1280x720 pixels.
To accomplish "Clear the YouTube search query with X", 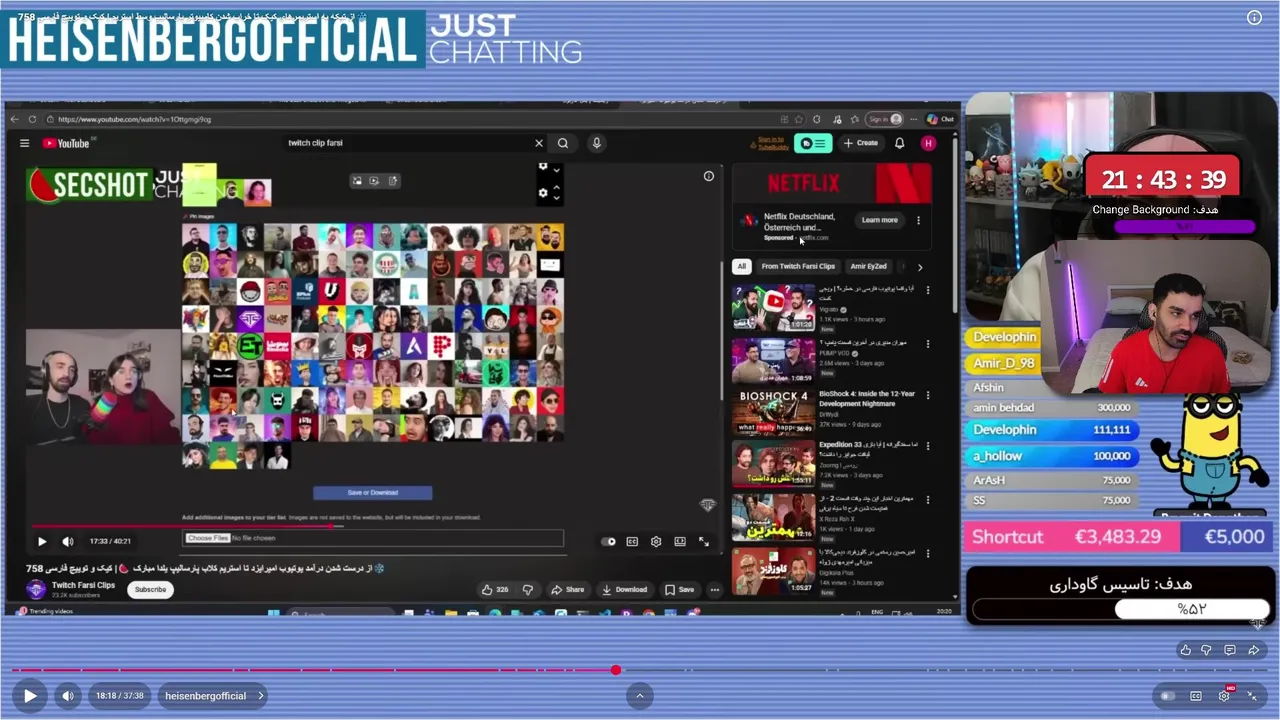I will [x=539, y=143].
